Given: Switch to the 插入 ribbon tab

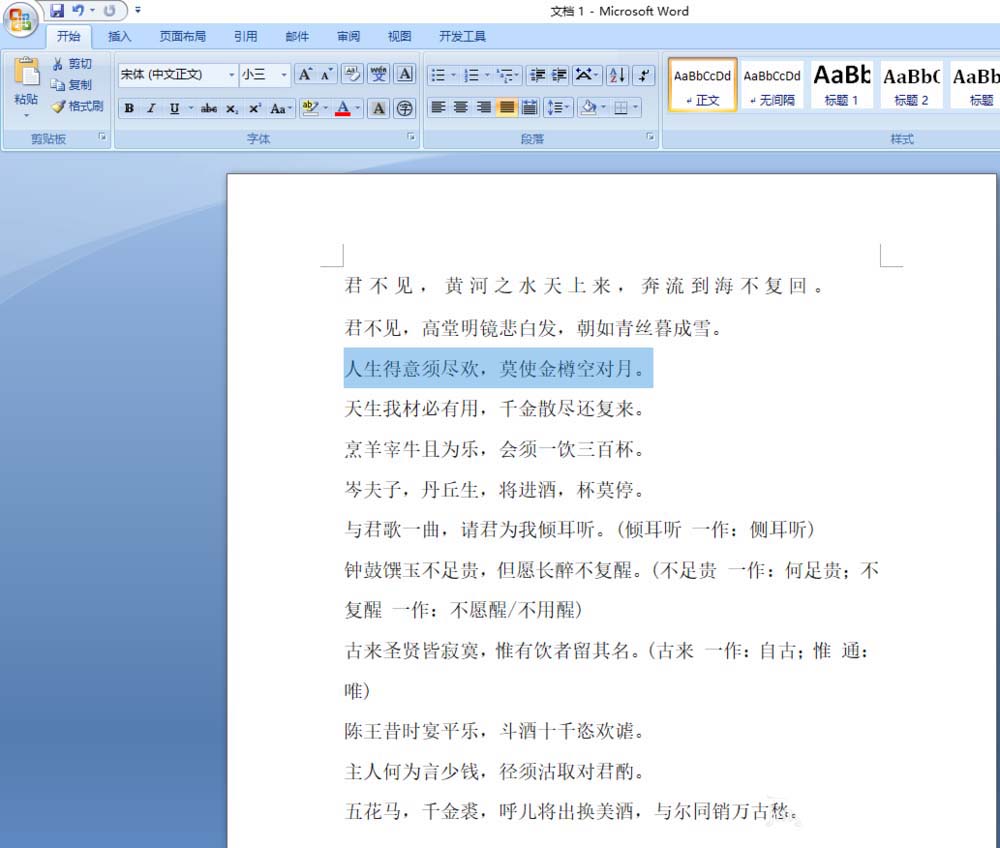Looking at the screenshot, I should (119, 36).
